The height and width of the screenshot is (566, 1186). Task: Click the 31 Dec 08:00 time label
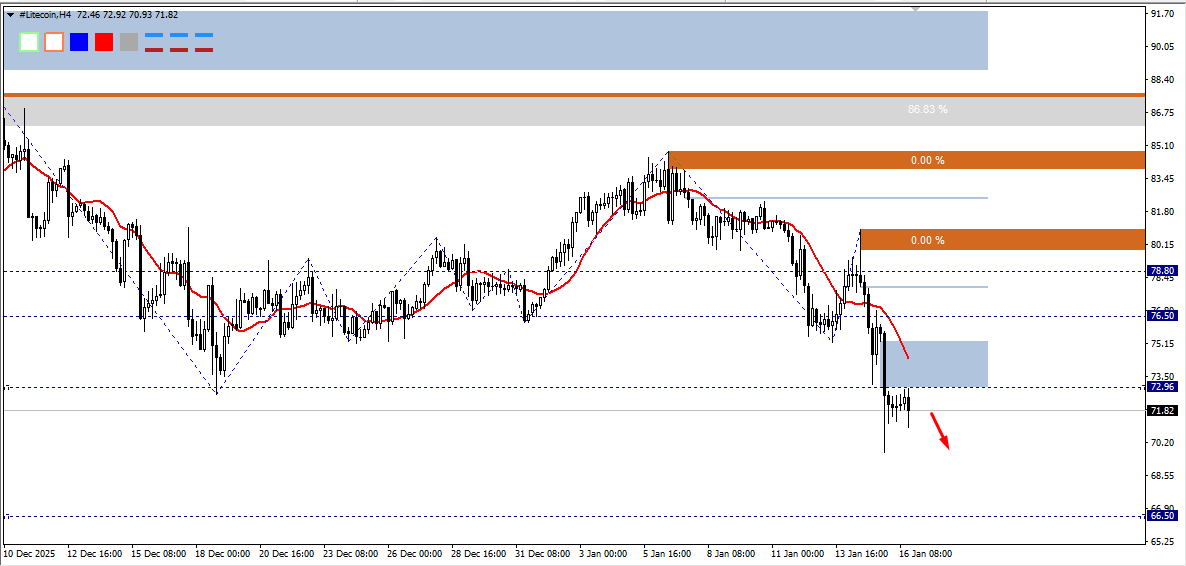[x=544, y=554]
